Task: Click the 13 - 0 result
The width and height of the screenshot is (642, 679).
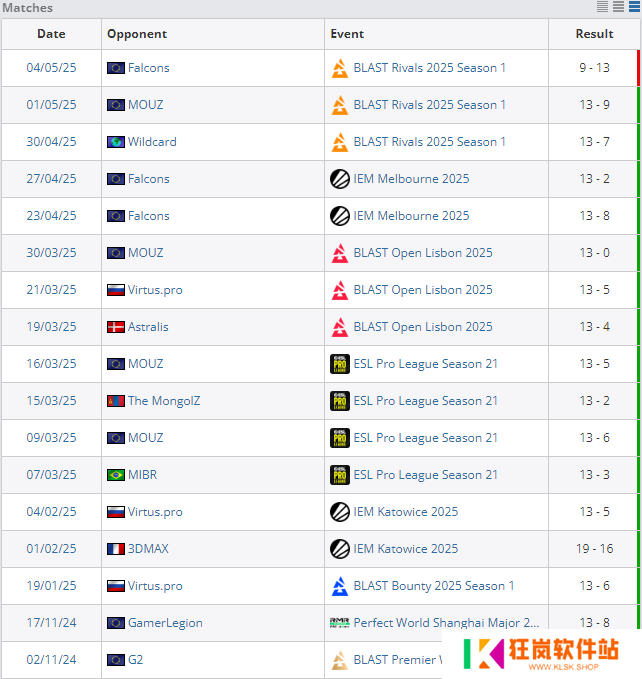Action: tap(594, 253)
